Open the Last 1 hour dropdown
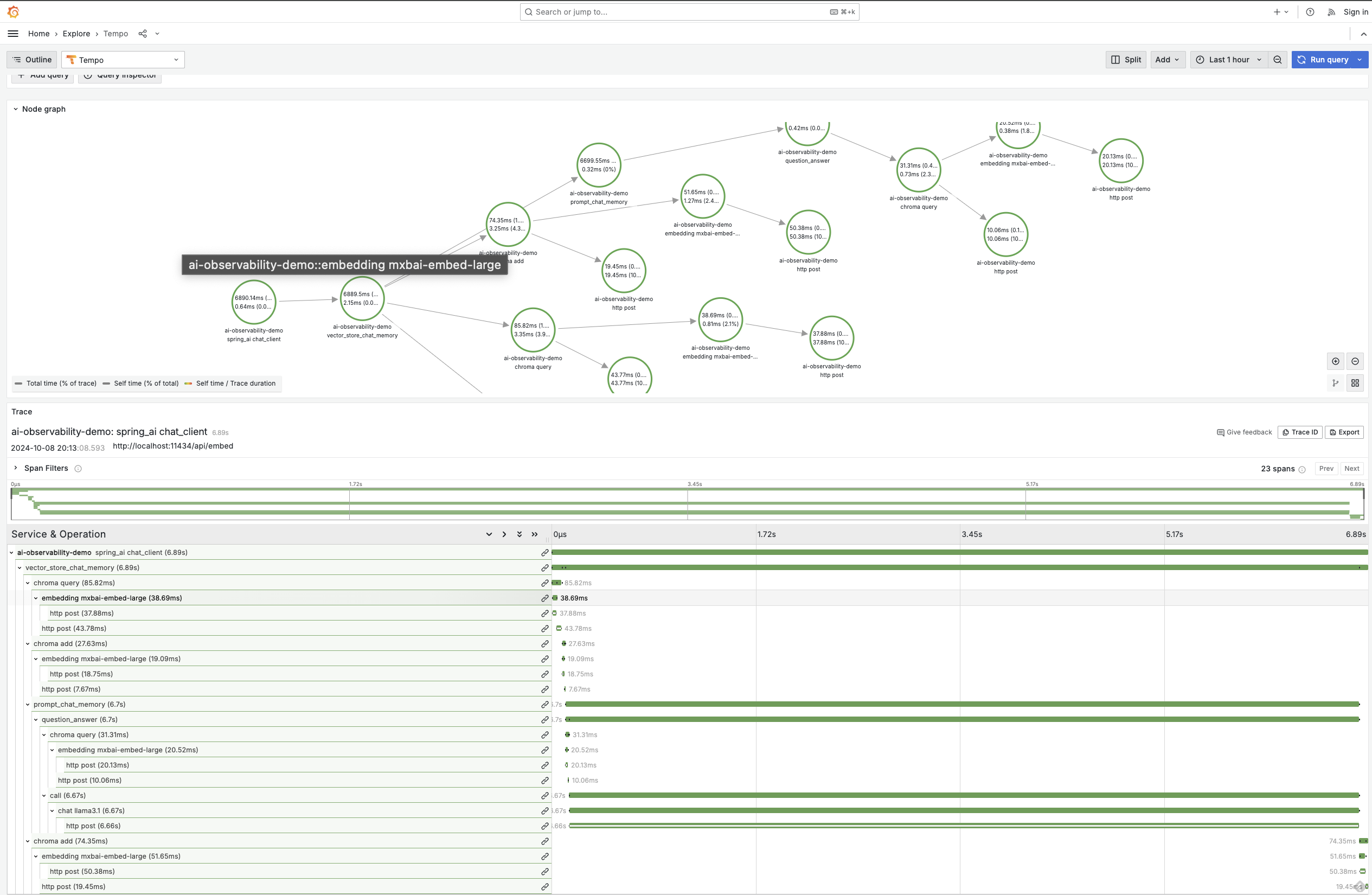1372x895 pixels. point(1227,59)
